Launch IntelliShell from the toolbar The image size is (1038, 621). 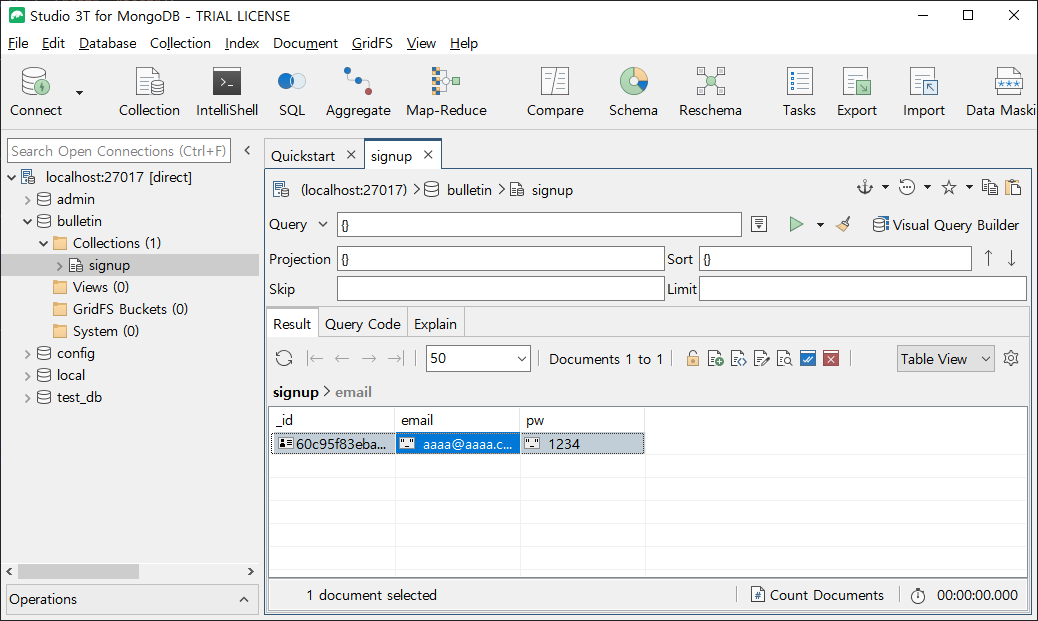coord(227,91)
